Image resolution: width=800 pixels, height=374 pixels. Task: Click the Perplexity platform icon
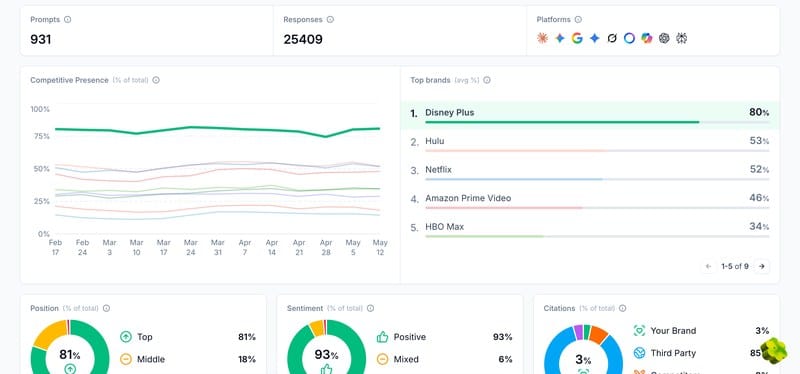pos(682,38)
